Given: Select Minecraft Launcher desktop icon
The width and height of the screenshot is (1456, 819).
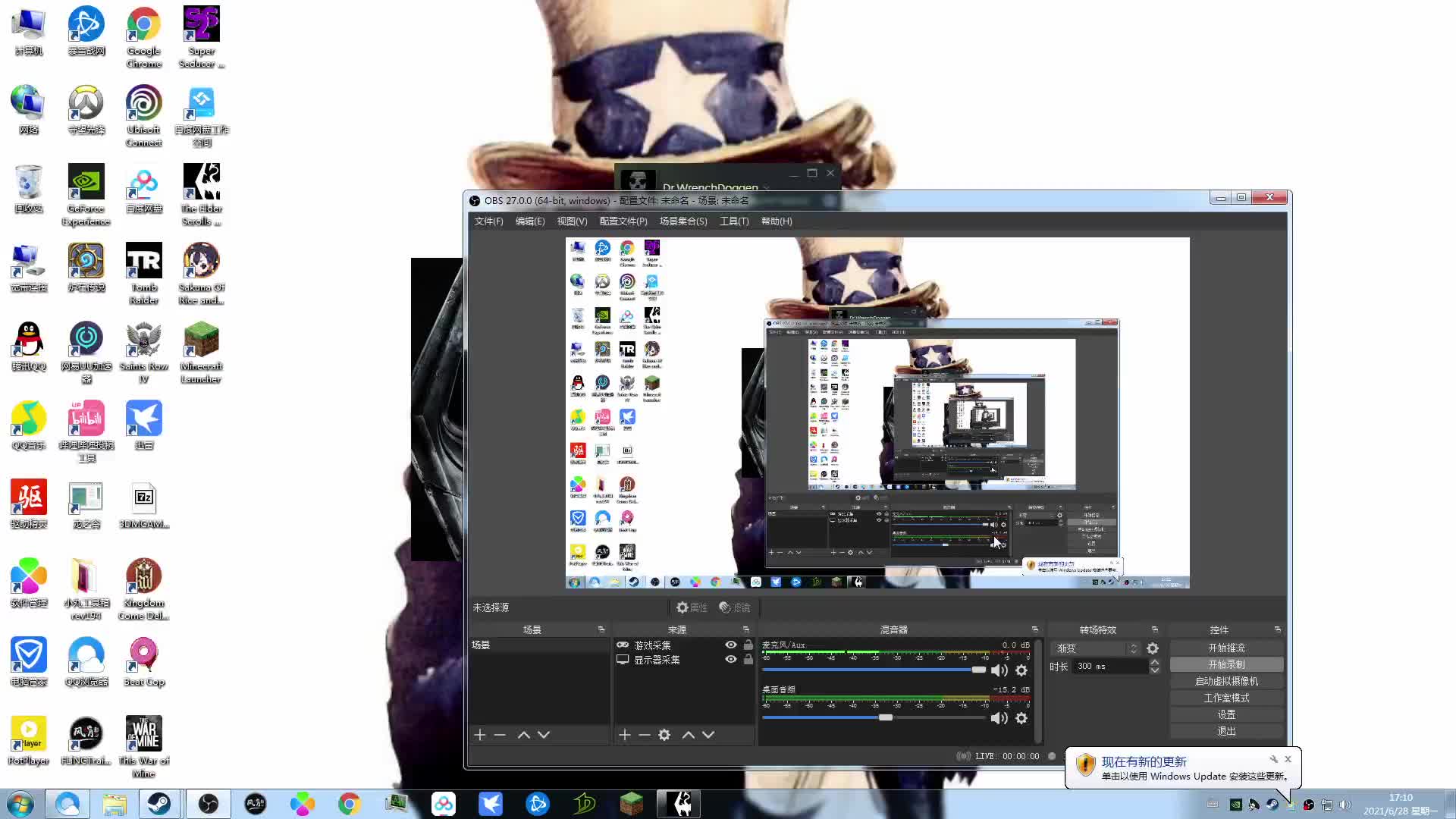Looking at the screenshot, I should point(201,353).
